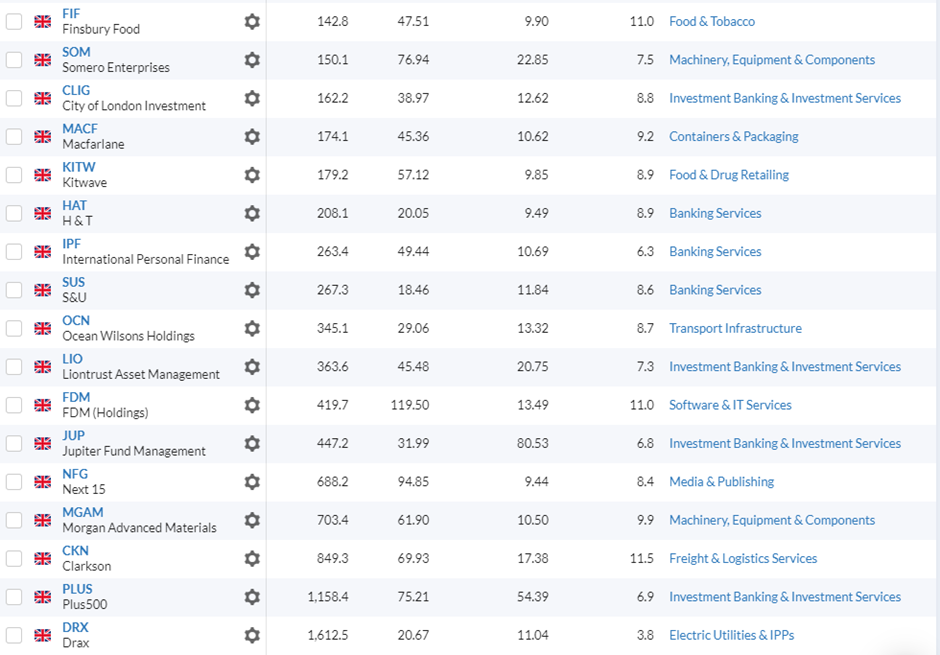Tick the checkbox for Finsbury Food
The image size is (940, 655).
tap(14, 22)
